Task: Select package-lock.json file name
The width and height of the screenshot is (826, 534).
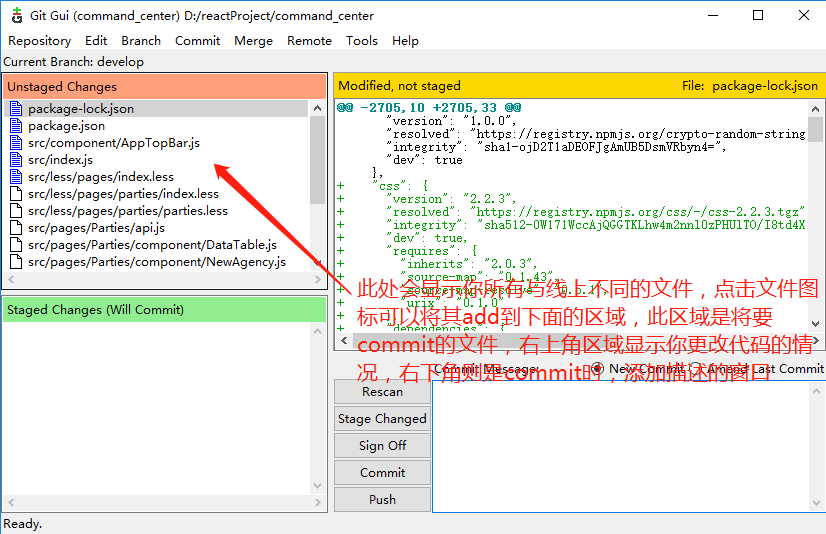Action: pos(81,108)
